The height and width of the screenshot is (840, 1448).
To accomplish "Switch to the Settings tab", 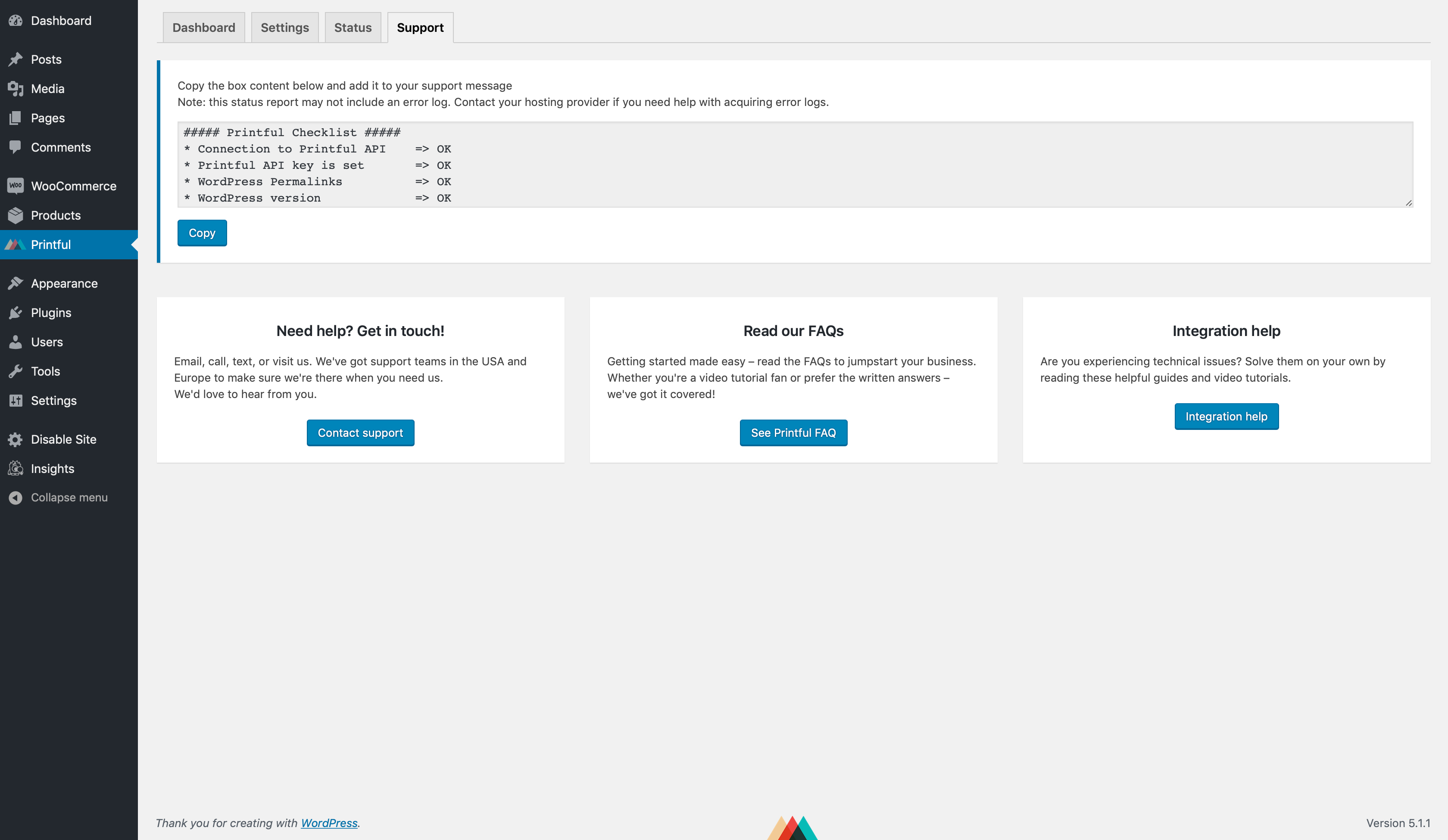I will point(284,27).
